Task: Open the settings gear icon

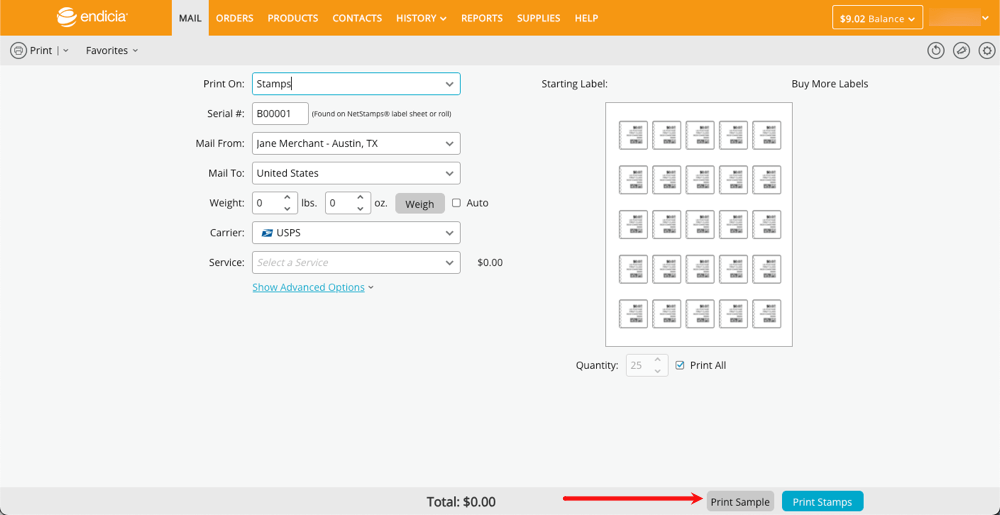Action: (987, 50)
